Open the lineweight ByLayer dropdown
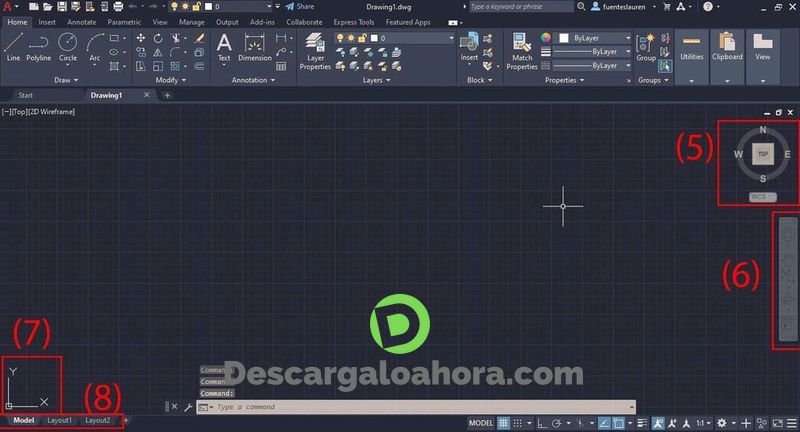This screenshot has width=800, height=432. click(592, 52)
